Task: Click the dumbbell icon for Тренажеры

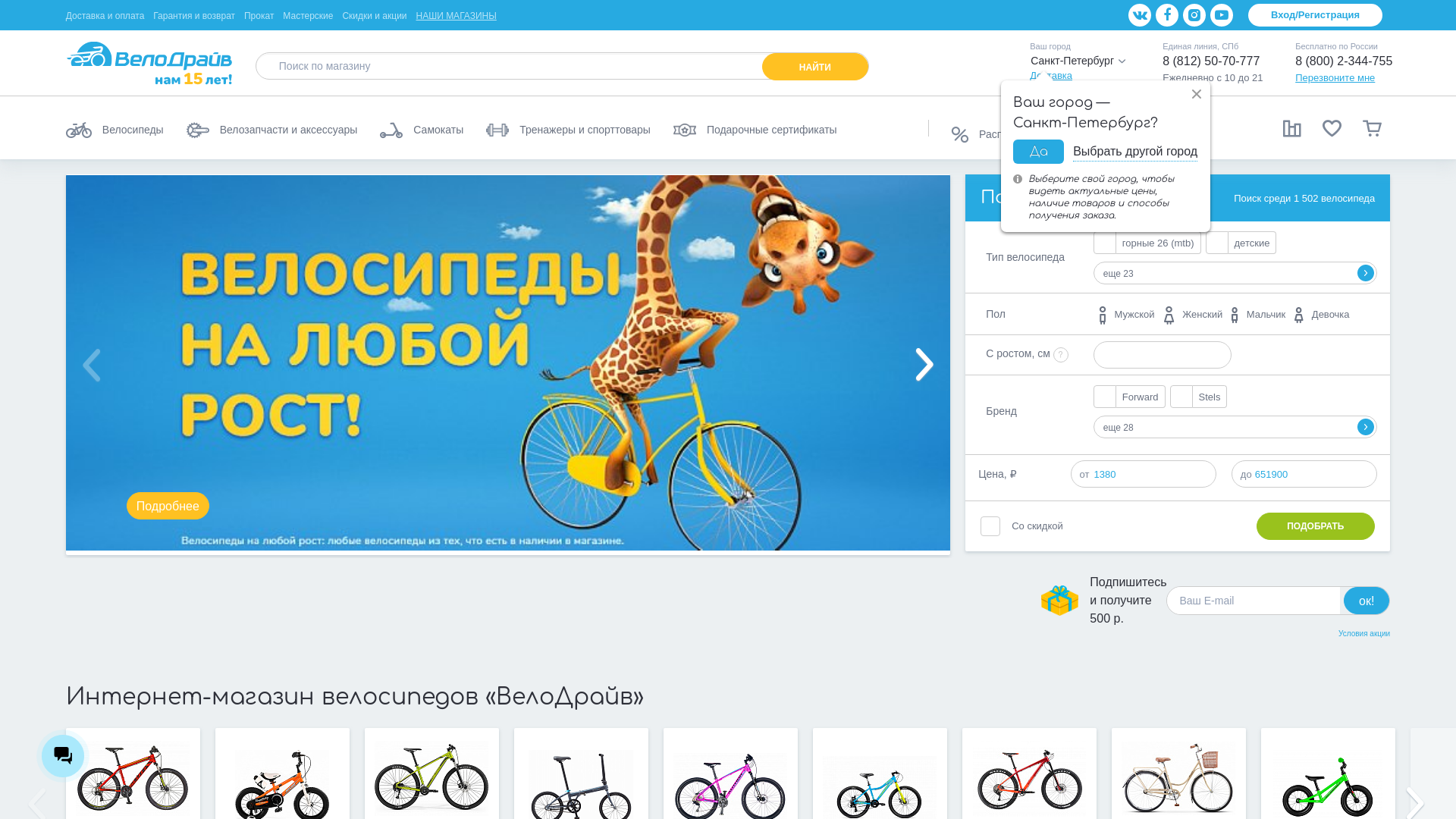Action: tap(497, 130)
